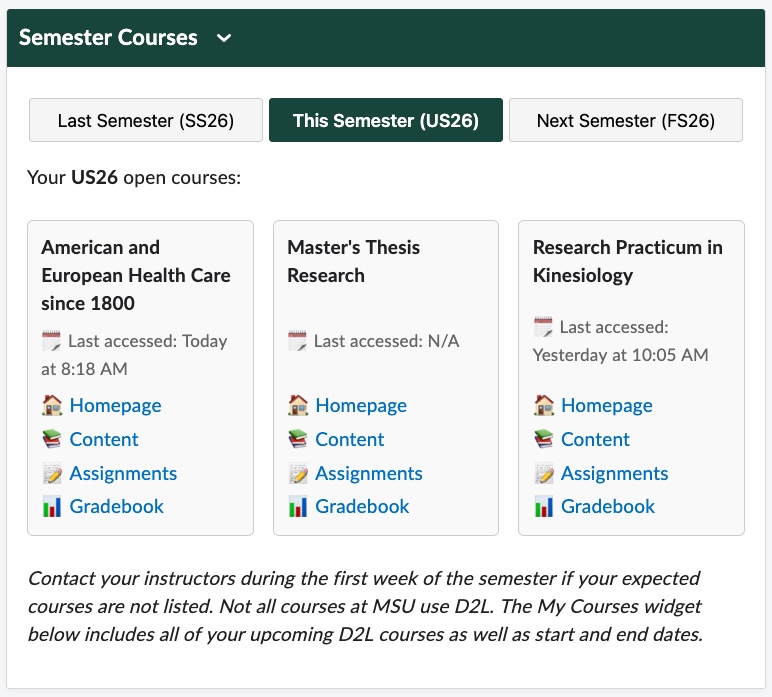The height and width of the screenshot is (697, 772).
Task: Click calendar icon in Master's Thesis Research card
Action: tap(297, 341)
